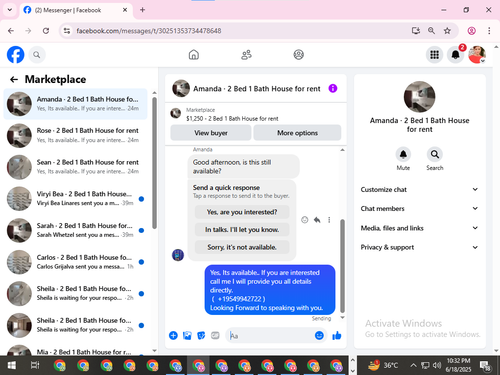The image size is (500, 375).
Task: Click the browser address bar URL
Action: (x=149, y=31)
